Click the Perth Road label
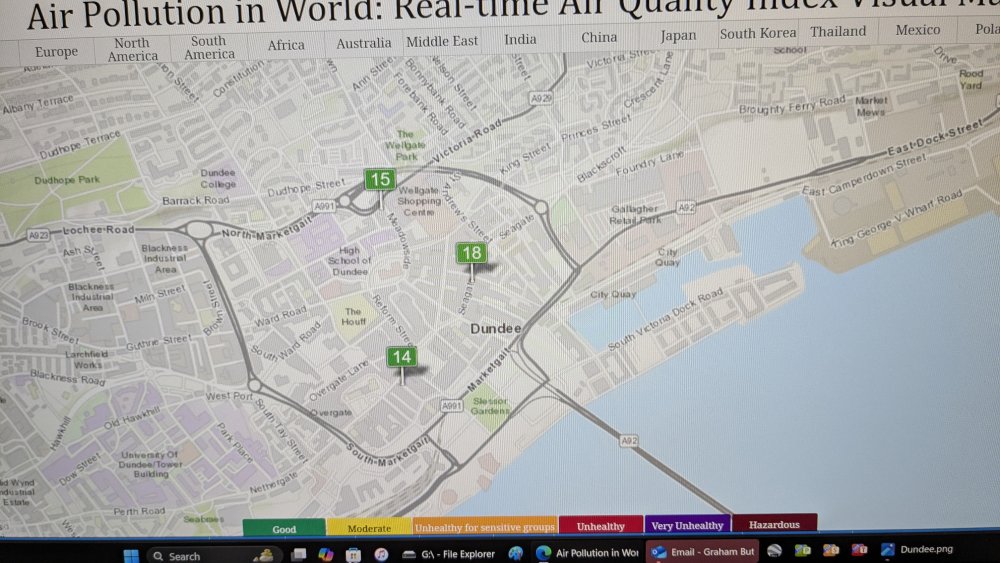 (x=139, y=511)
